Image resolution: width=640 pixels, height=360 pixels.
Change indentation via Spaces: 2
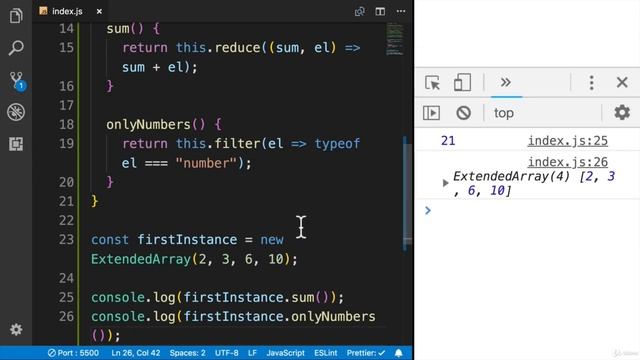[x=187, y=353]
